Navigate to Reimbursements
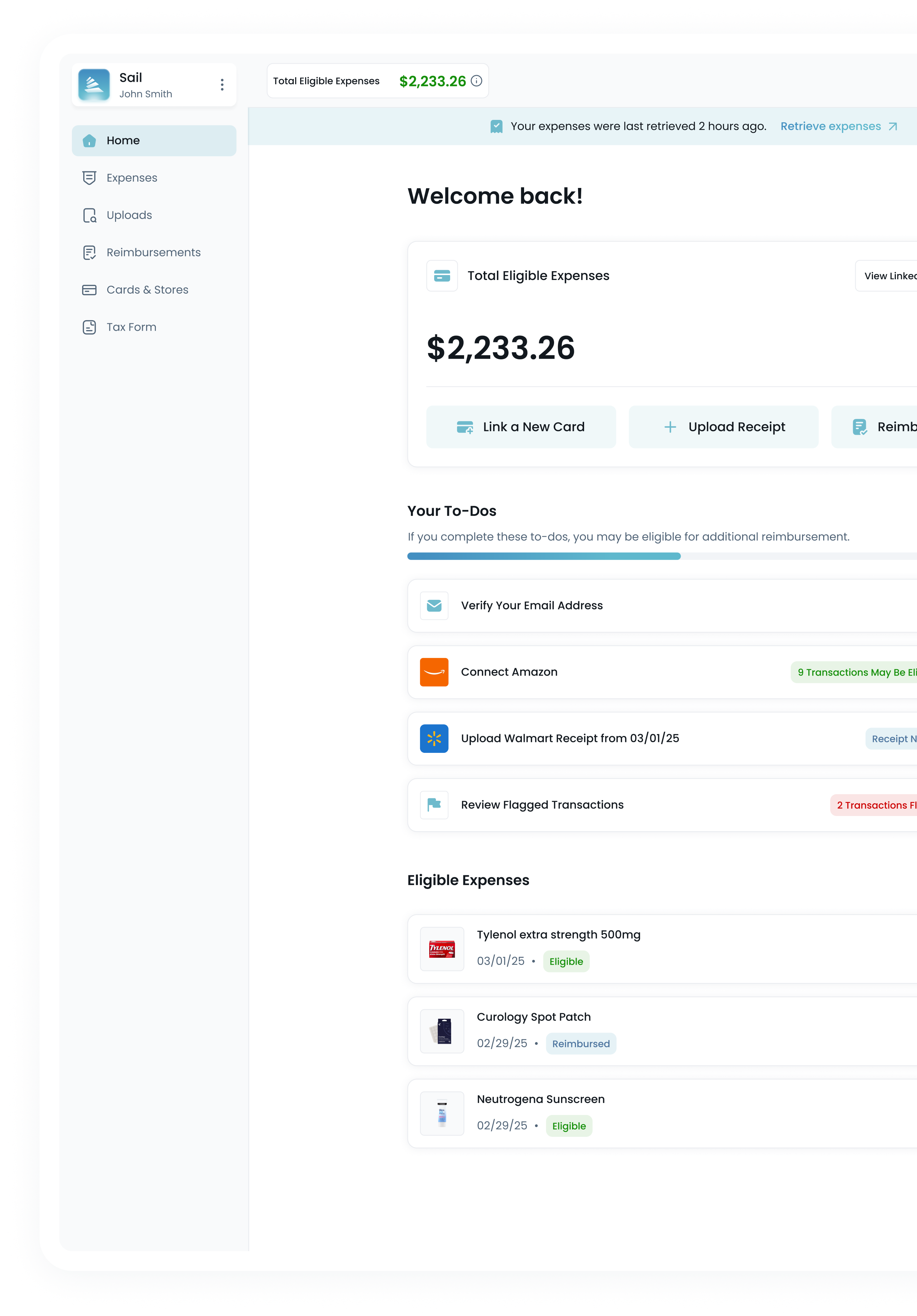The width and height of the screenshot is (917, 1316). coord(153,252)
